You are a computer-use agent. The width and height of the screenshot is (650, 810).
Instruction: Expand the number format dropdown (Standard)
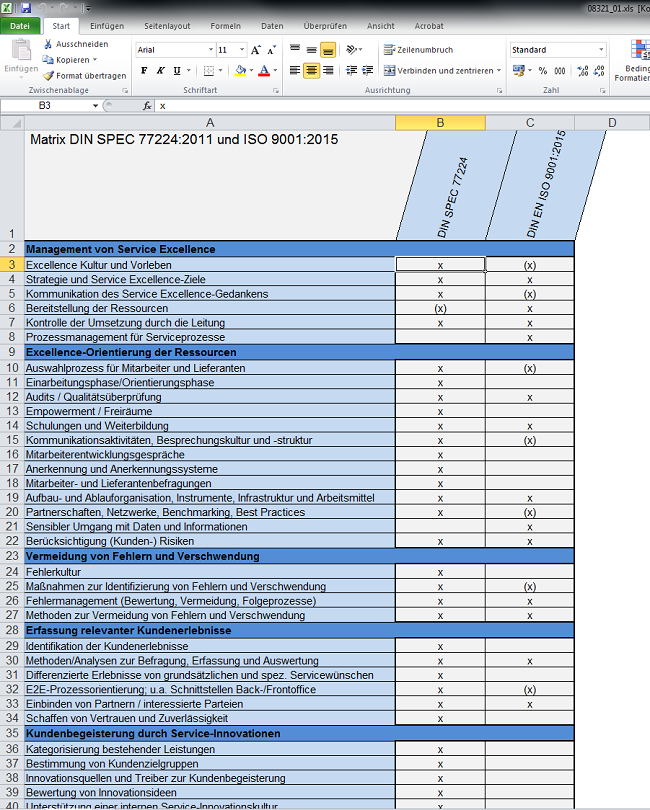coord(599,49)
